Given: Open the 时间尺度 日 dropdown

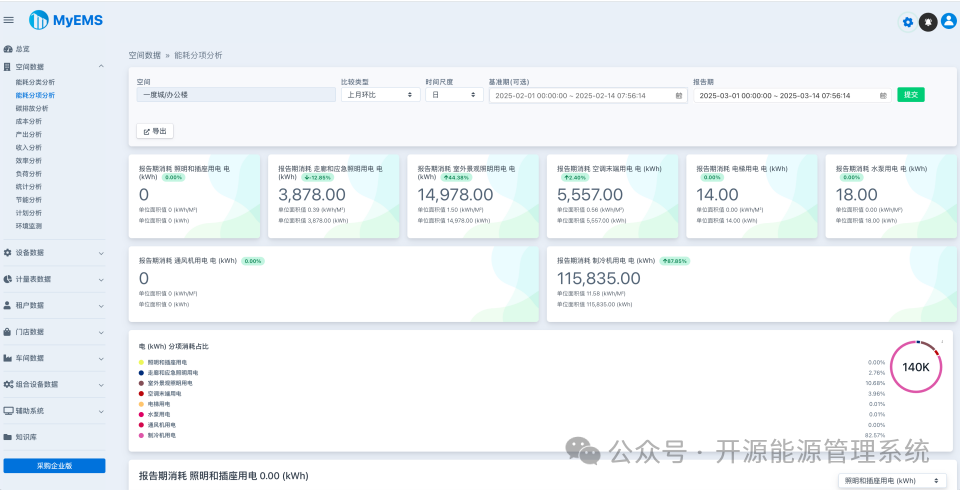Looking at the screenshot, I should pyautogui.click(x=454, y=95).
